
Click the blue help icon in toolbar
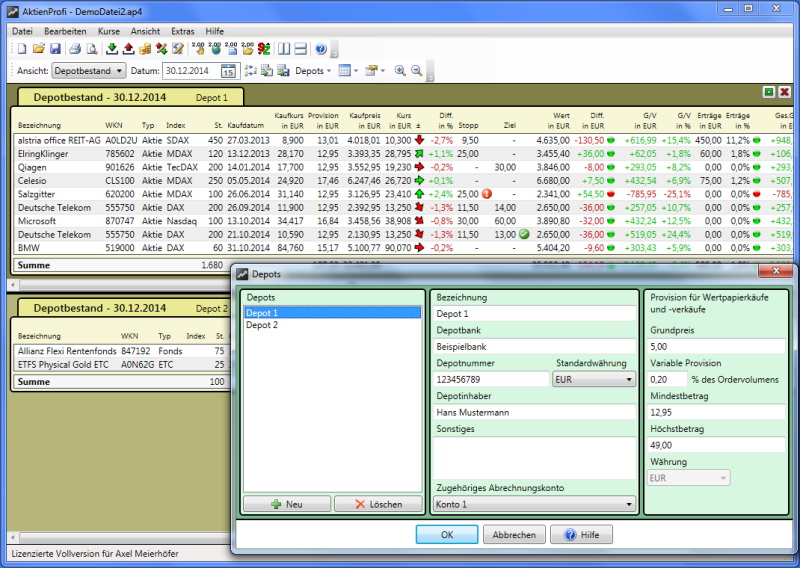point(320,48)
